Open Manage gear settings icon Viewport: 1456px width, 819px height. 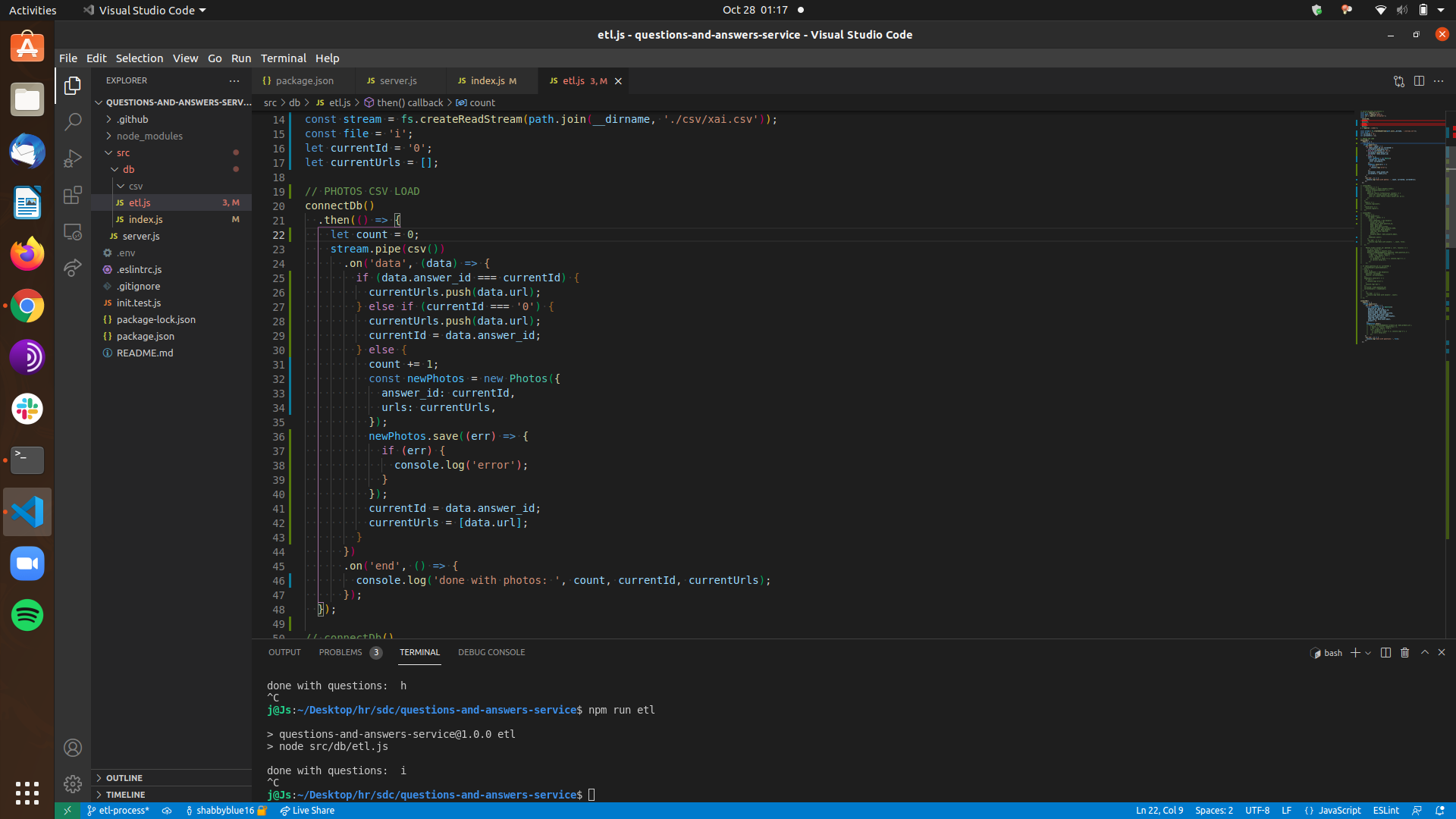(73, 783)
